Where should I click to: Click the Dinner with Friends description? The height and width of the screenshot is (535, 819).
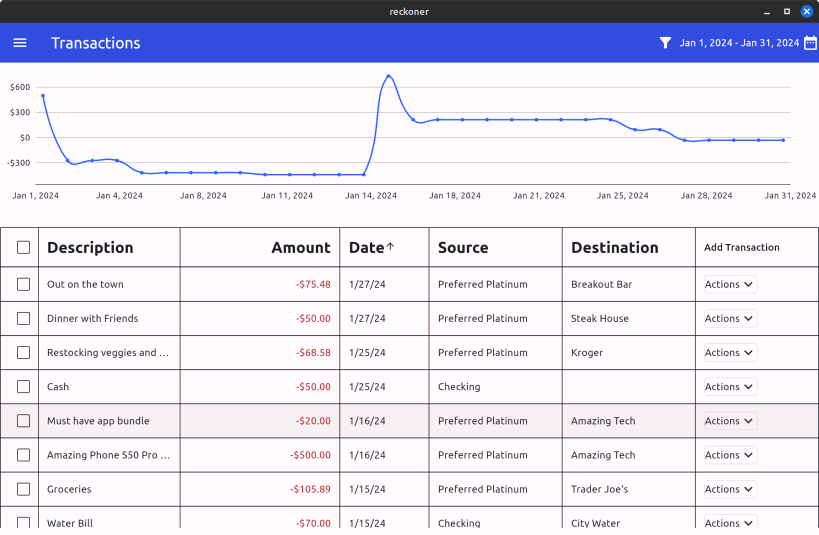[92, 318]
